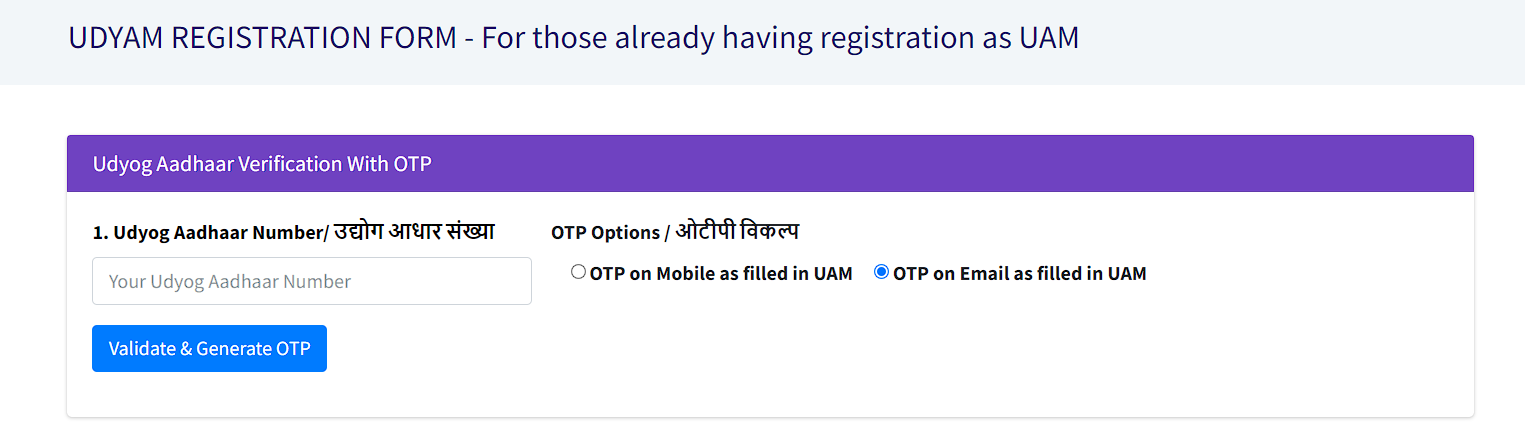This screenshot has height=433, width=1525.
Task: Click the words 'For those already having registration as UAM'
Action: click(780, 38)
